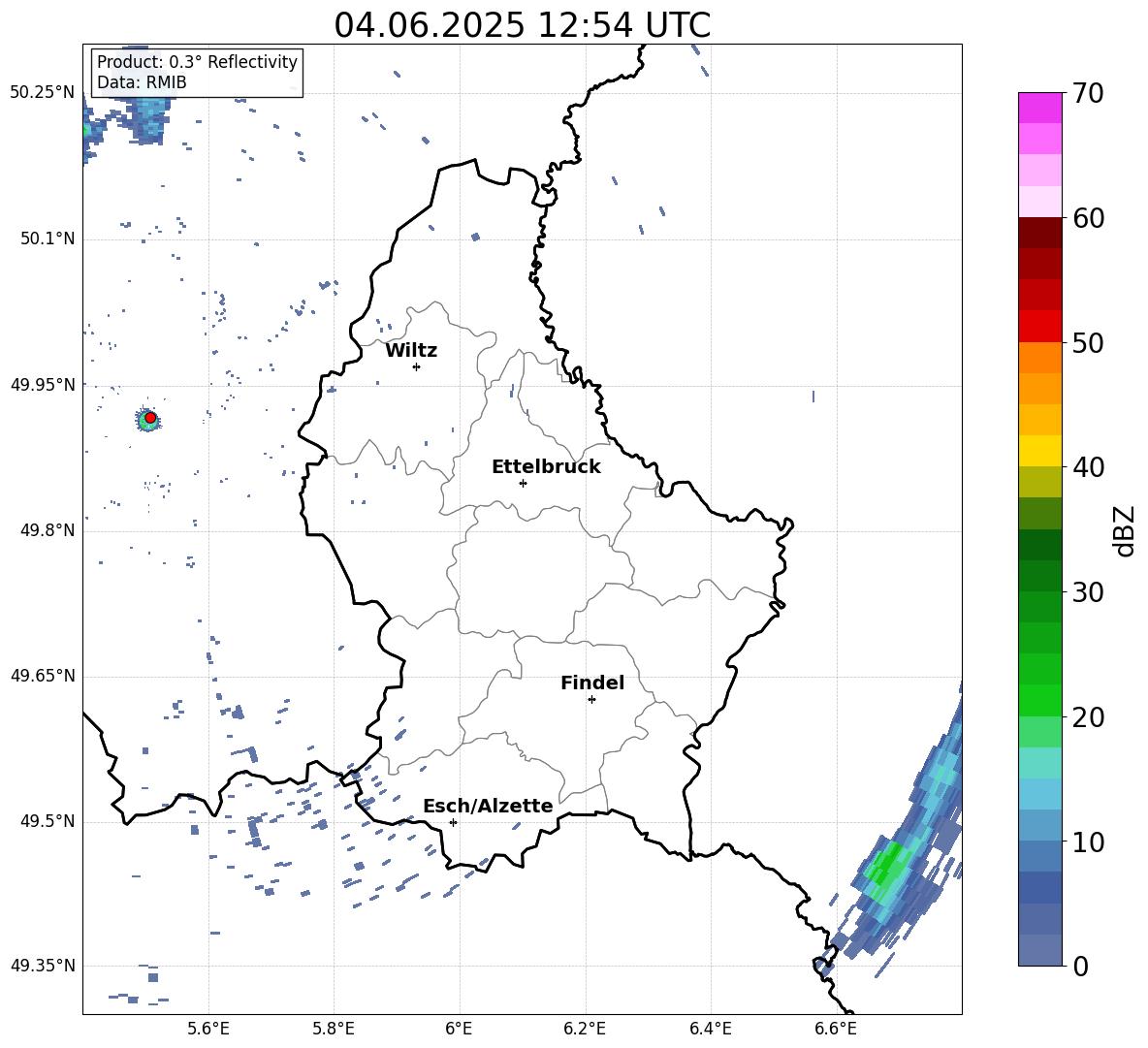Click the Esch/Alzette location cross marker
The width and height of the screenshot is (1148, 1048).
(453, 822)
